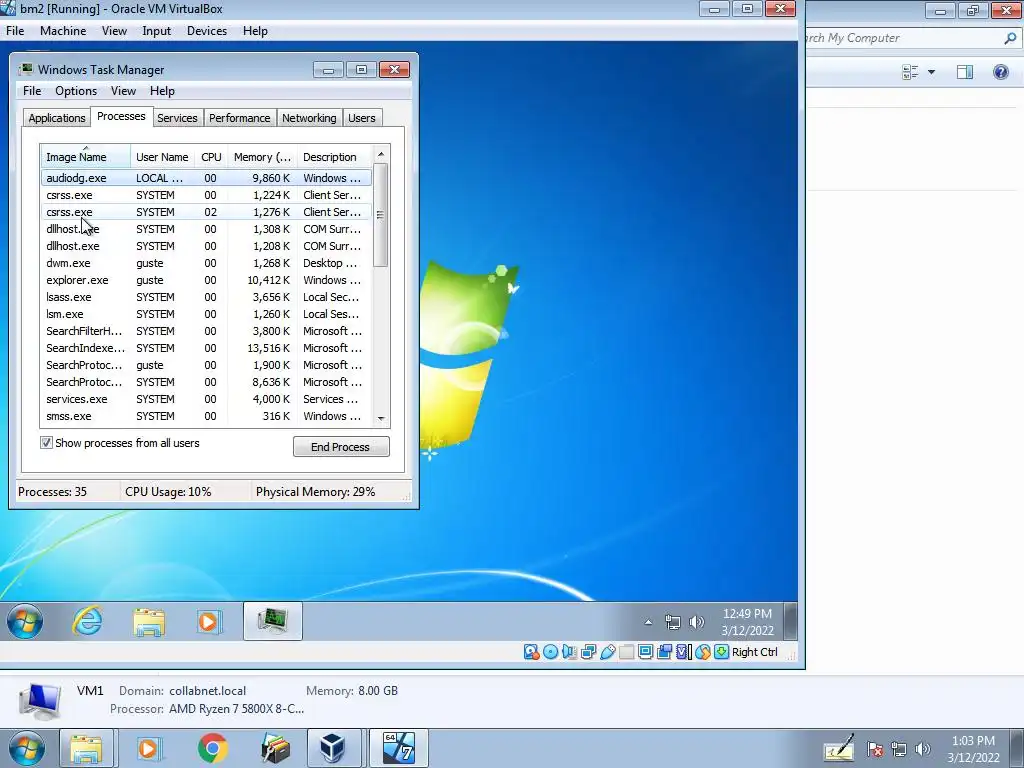Sort processes by CPU column header
The width and height of the screenshot is (1024, 768).
point(211,157)
